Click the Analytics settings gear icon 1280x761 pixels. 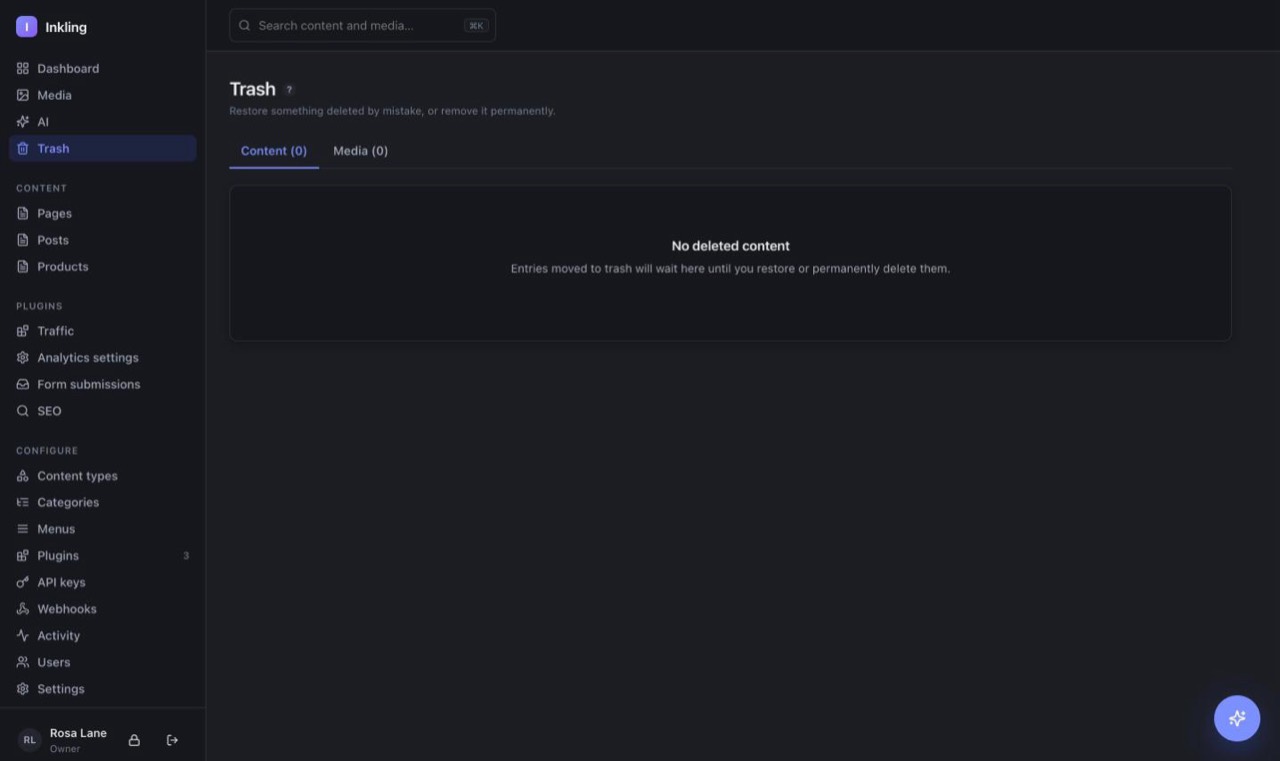tap(23, 357)
